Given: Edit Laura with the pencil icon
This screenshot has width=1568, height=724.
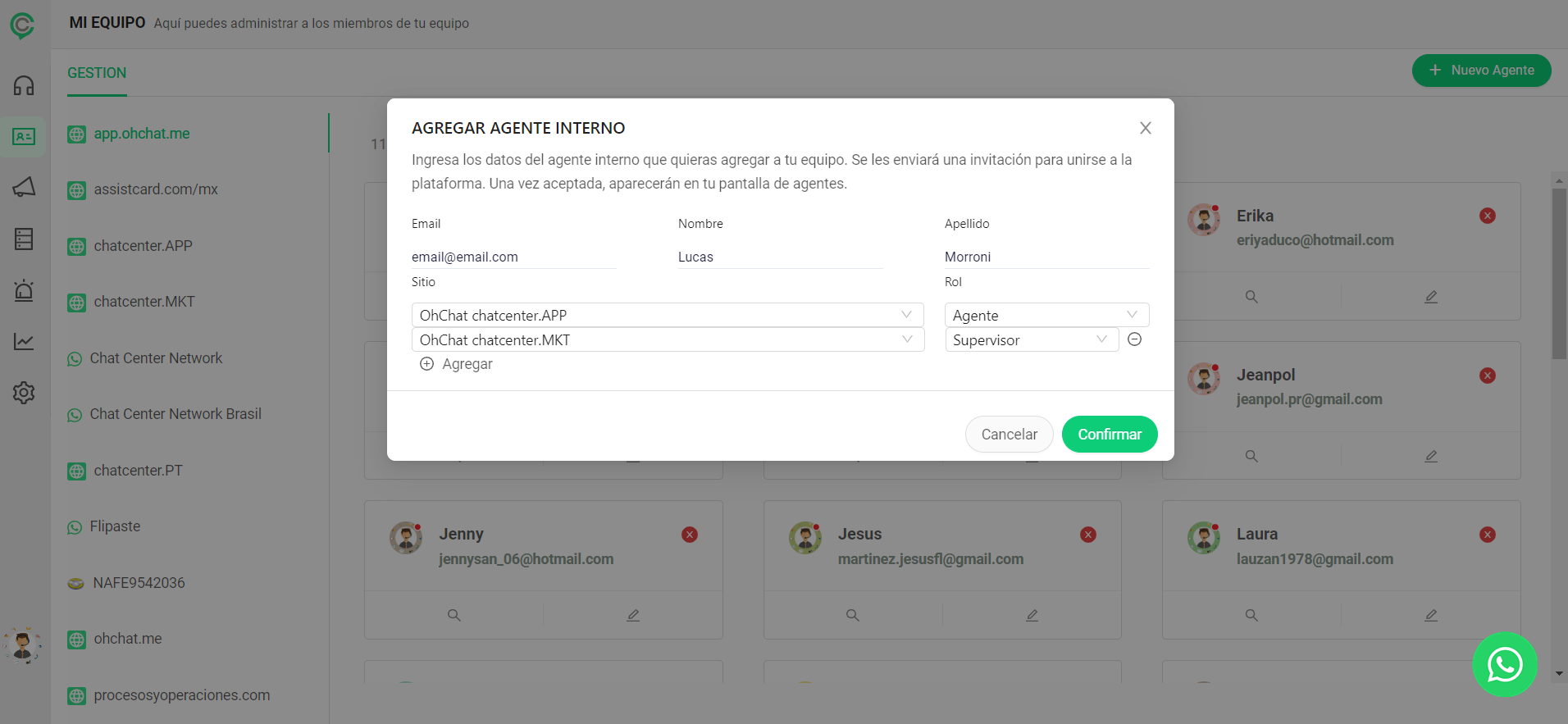Looking at the screenshot, I should (x=1431, y=615).
